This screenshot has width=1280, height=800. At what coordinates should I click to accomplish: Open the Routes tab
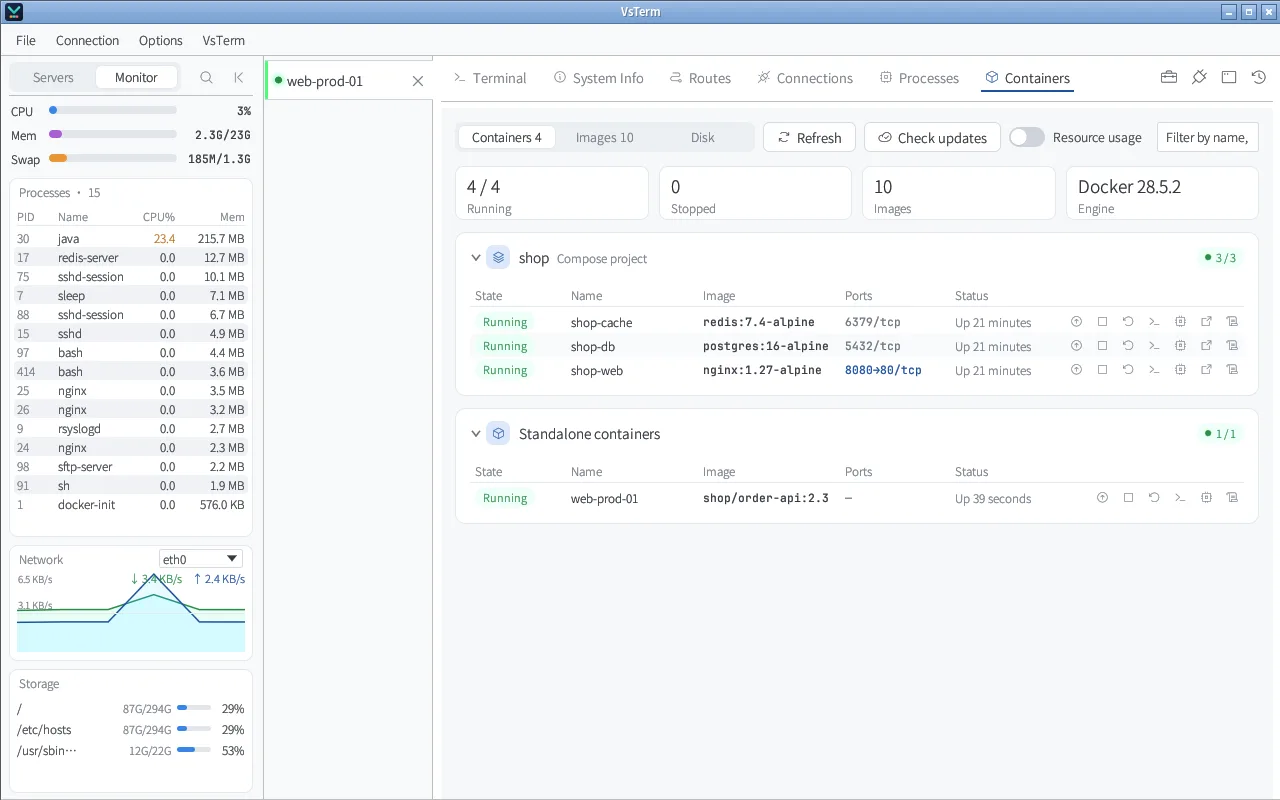click(700, 78)
